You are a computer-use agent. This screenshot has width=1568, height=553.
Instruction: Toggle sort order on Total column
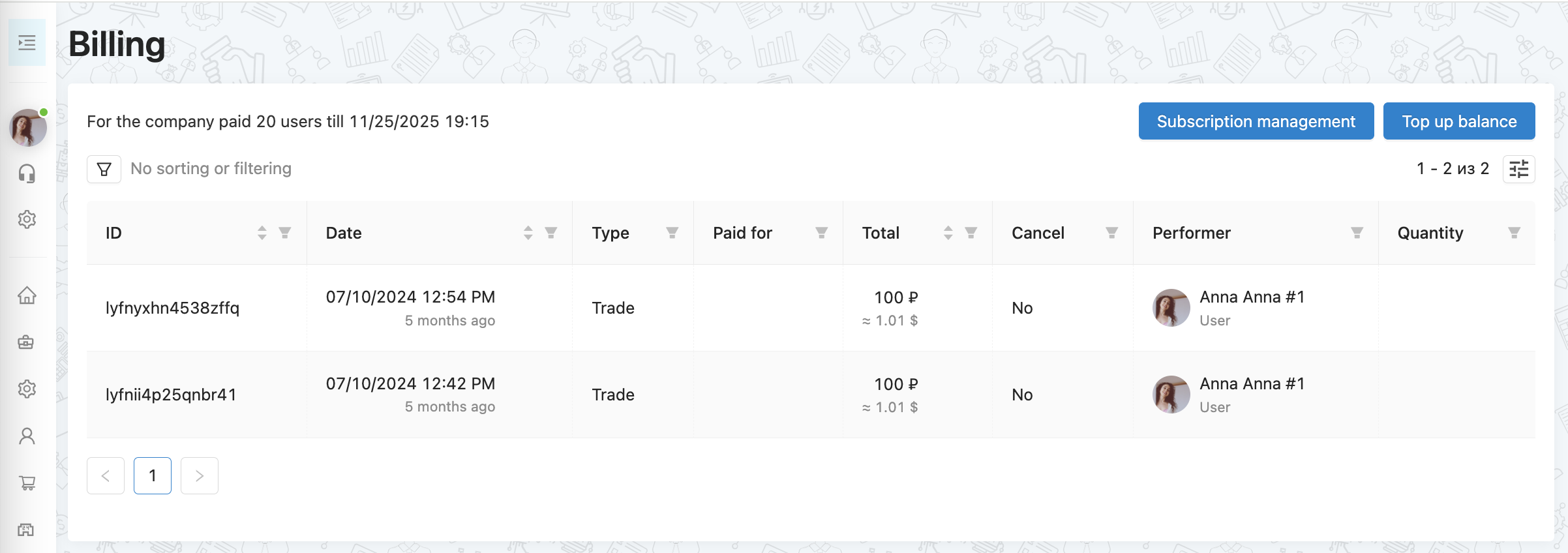pos(948,233)
